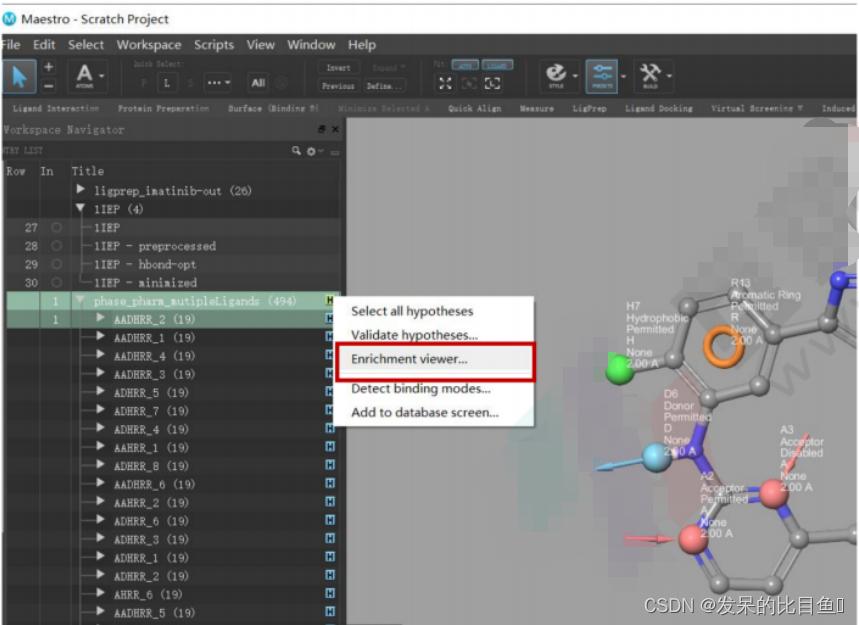This screenshot has height=625, width=859.
Task: Open Ligand Docking shortcut
Action: (658, 108)
